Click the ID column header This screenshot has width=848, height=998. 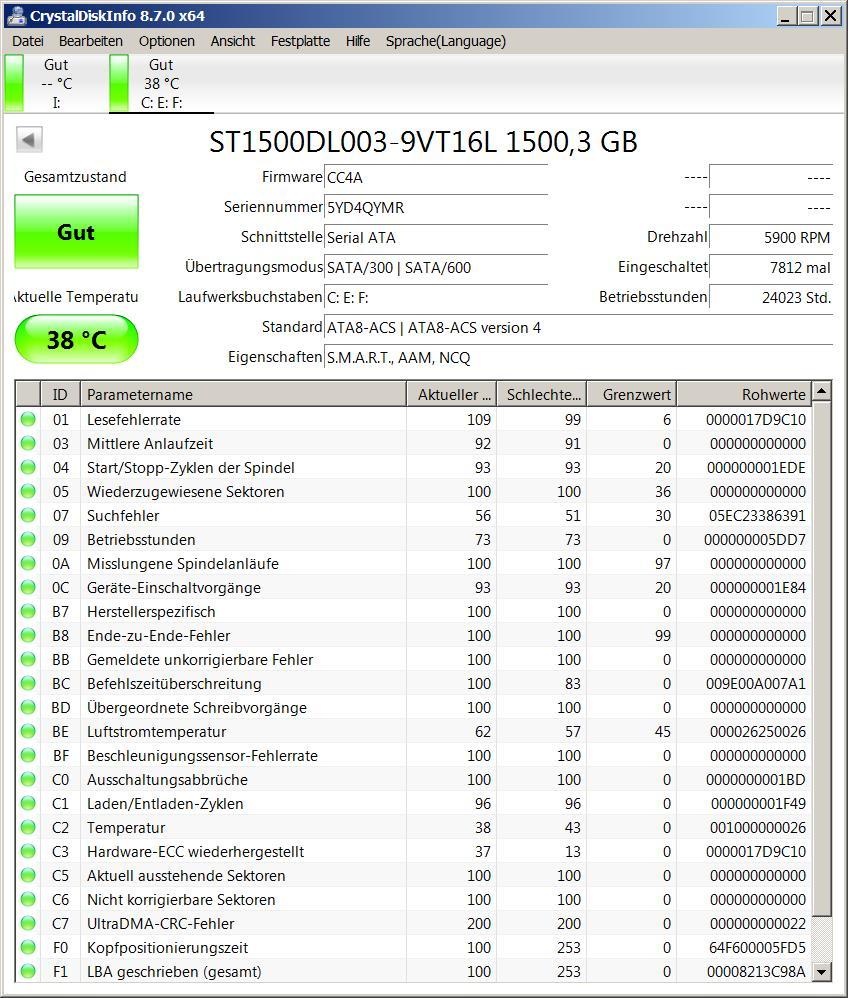pos(60,395)
